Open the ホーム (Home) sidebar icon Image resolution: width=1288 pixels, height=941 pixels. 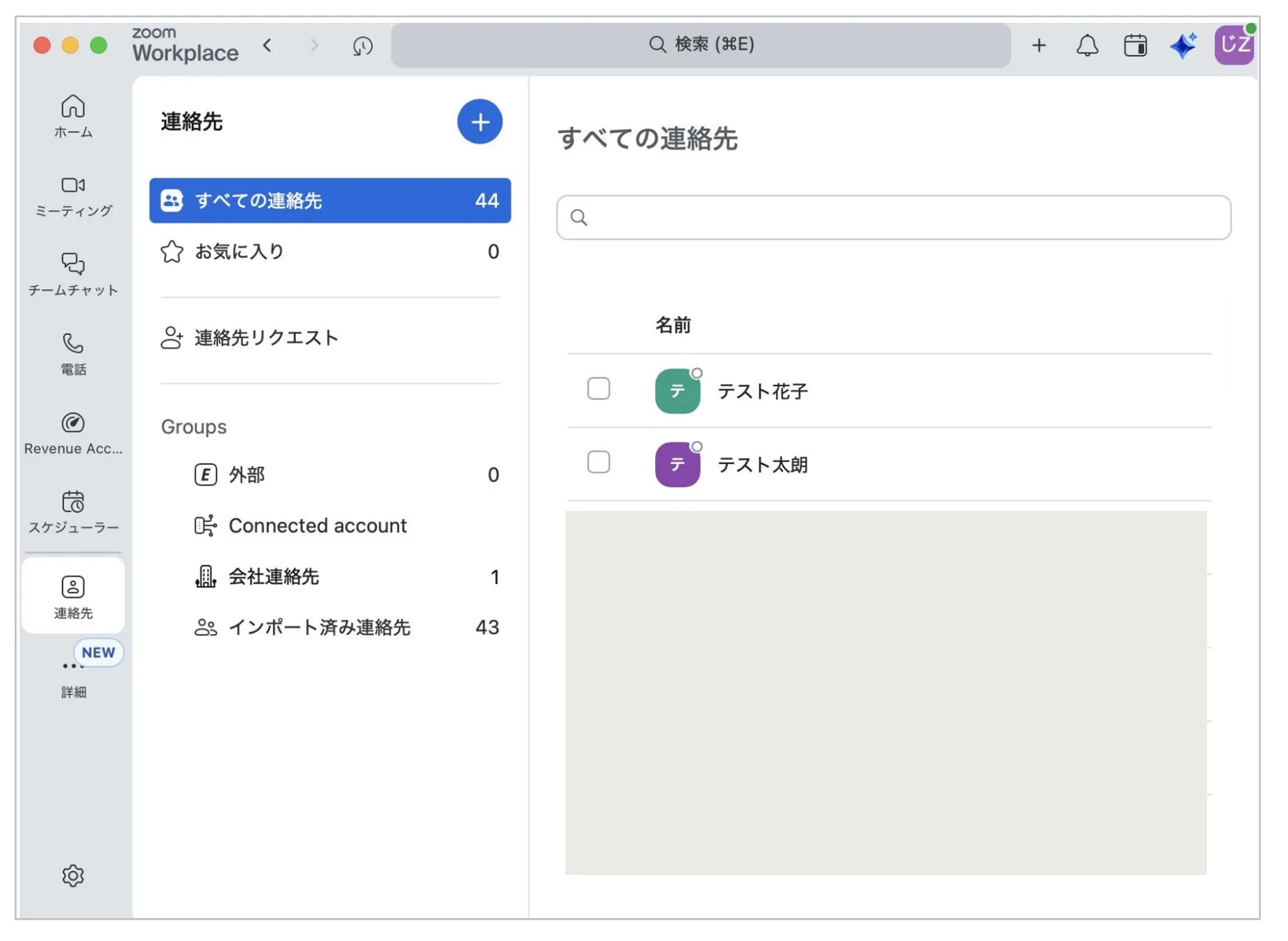pyautogui.click(x=73, y=116)
